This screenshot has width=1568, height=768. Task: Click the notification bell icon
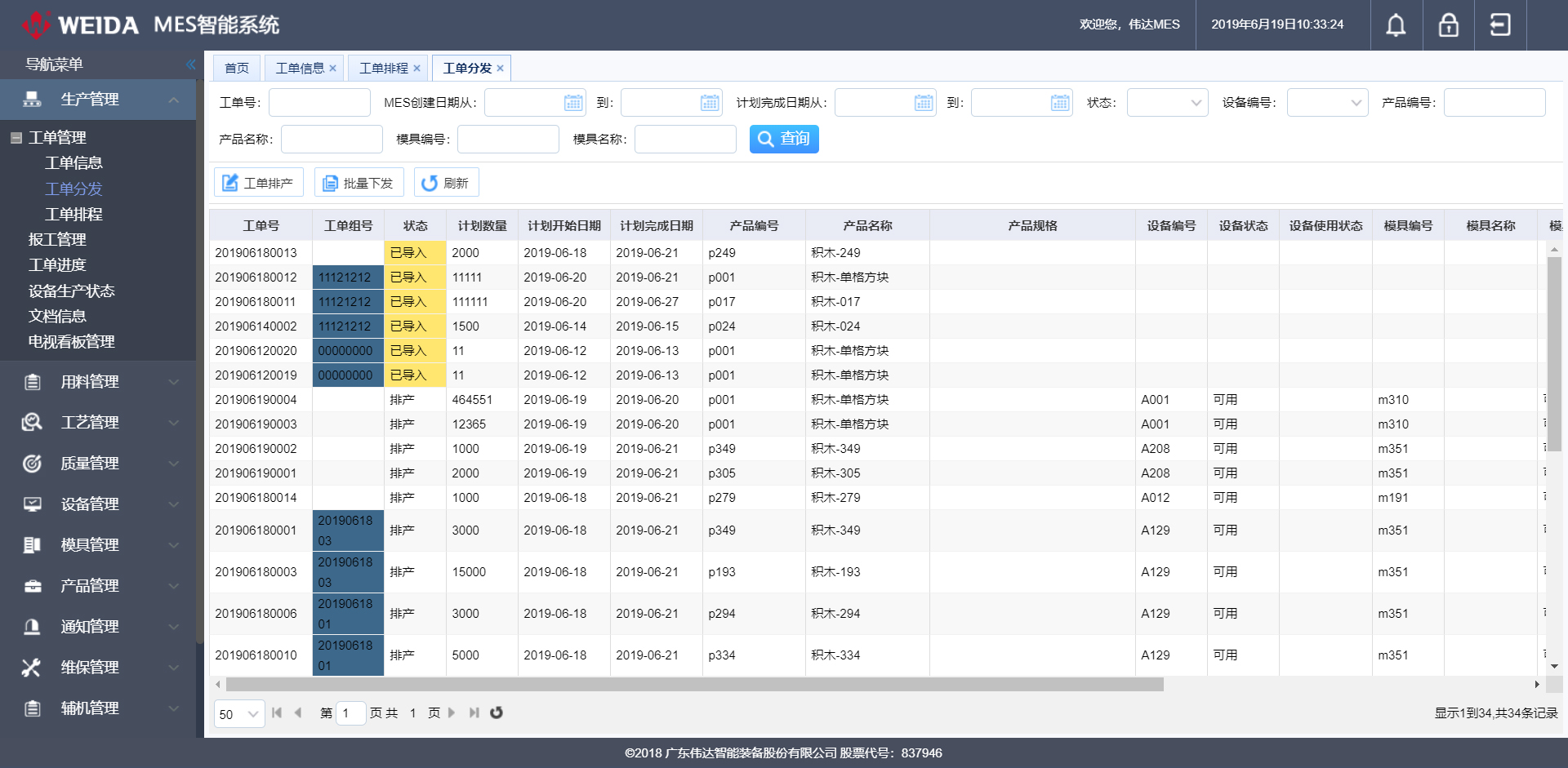1396,25
